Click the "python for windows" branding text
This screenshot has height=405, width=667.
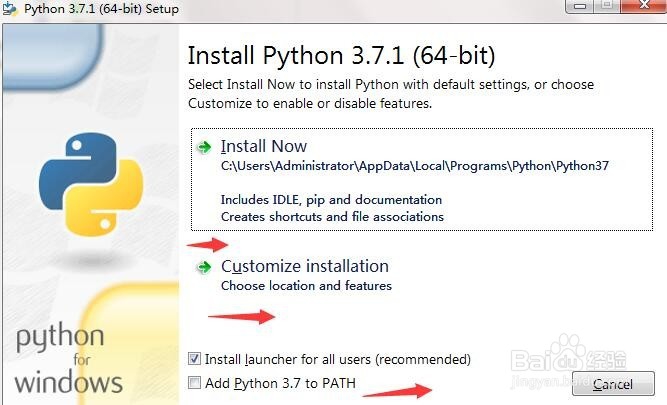(68, 359)
